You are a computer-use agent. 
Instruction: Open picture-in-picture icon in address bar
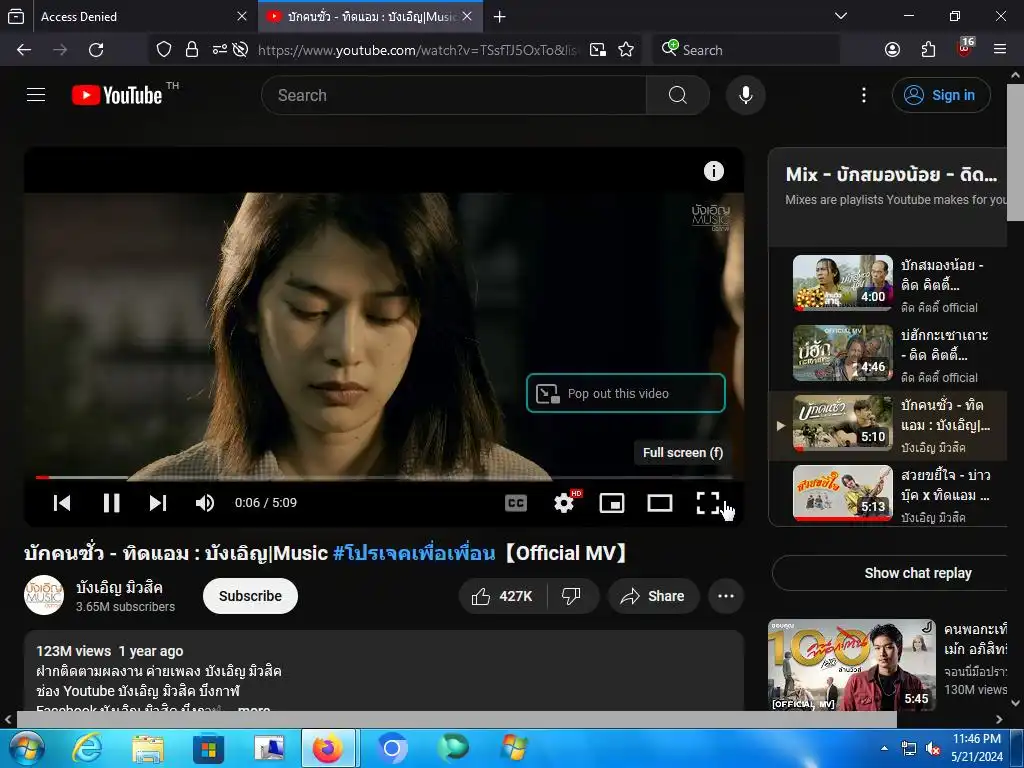point(598,50)
